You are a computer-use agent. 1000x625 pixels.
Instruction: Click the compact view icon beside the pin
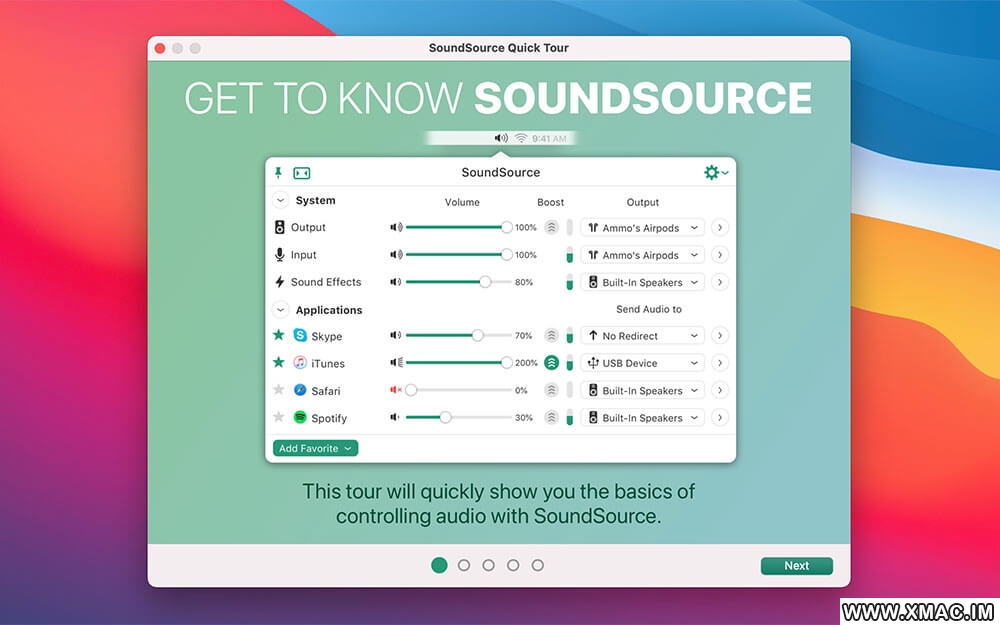point(301,173)
